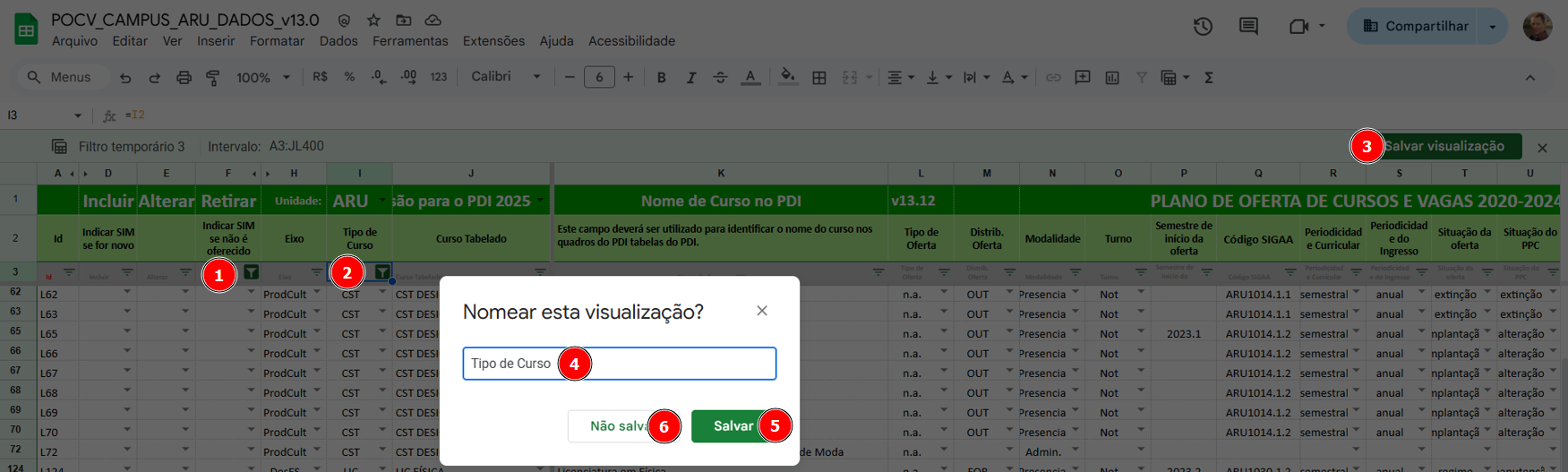Open the zoom 100% dropdown

263,78
